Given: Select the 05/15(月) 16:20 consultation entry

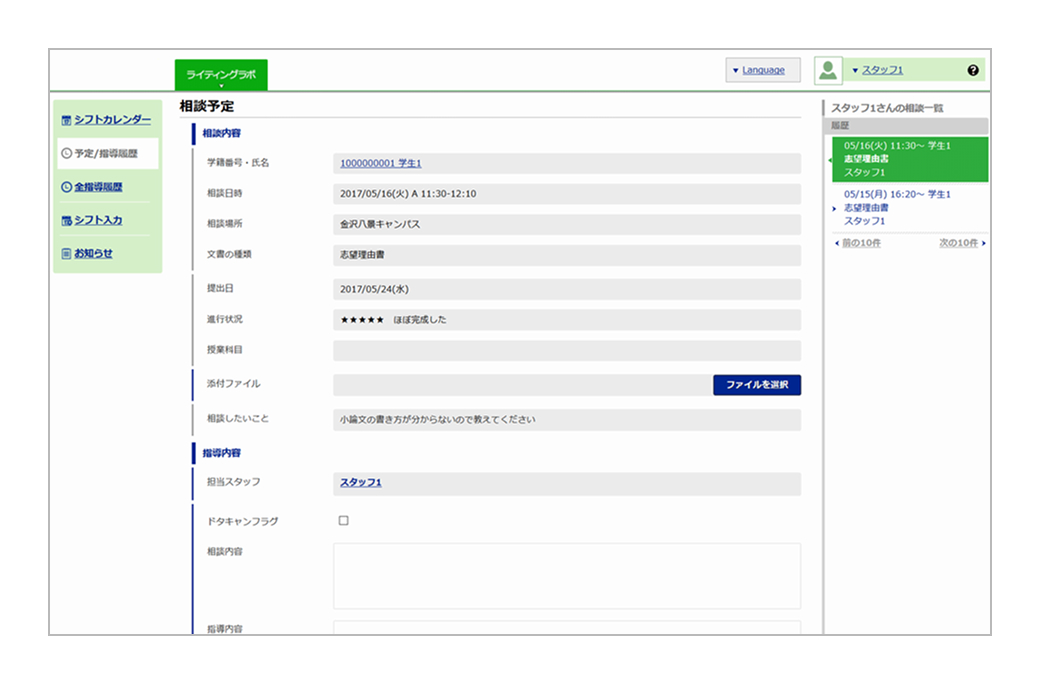Looking at the screenshot, I should tap(896, 207).
